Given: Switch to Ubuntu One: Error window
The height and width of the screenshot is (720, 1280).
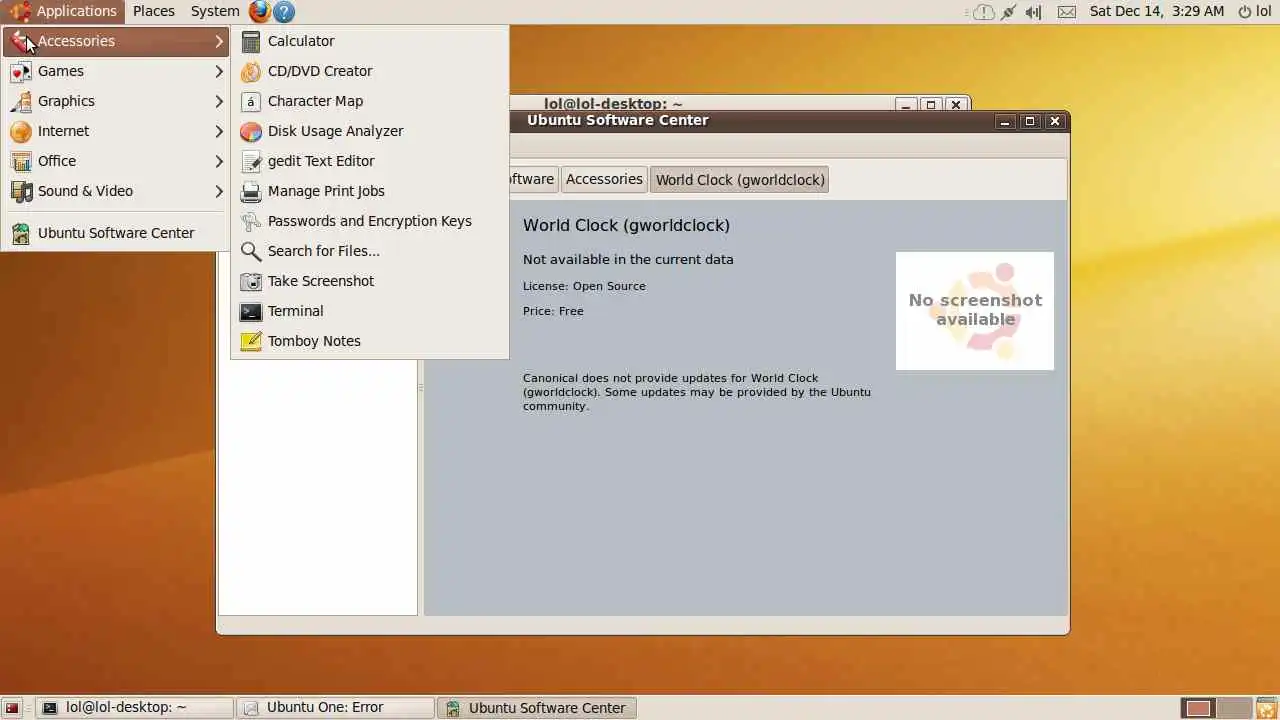Looking at the screenshot, I should click(x=336, y=707).
